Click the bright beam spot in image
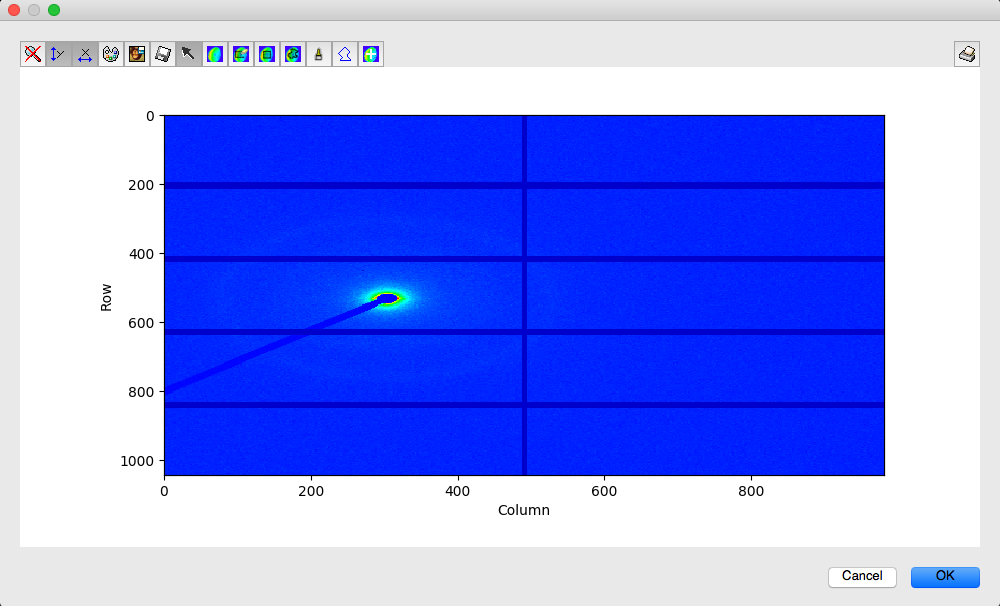Viewport: 1000px width, 606px height. point(387,298)
